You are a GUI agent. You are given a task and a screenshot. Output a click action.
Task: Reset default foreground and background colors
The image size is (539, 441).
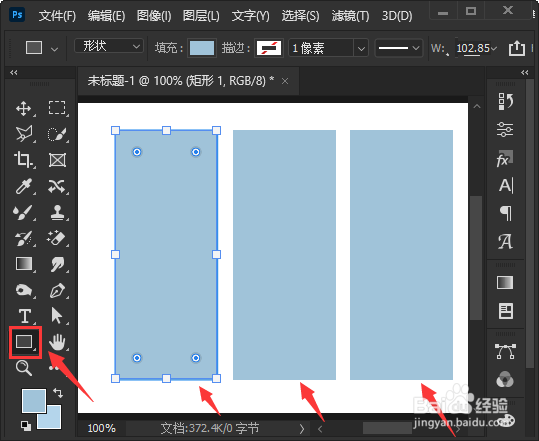pos(26,426)
